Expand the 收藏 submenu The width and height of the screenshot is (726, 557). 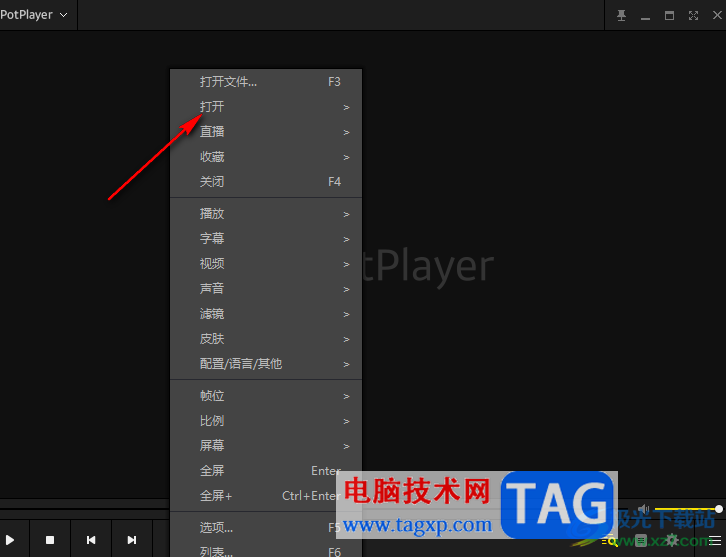[x=266, y=157]
